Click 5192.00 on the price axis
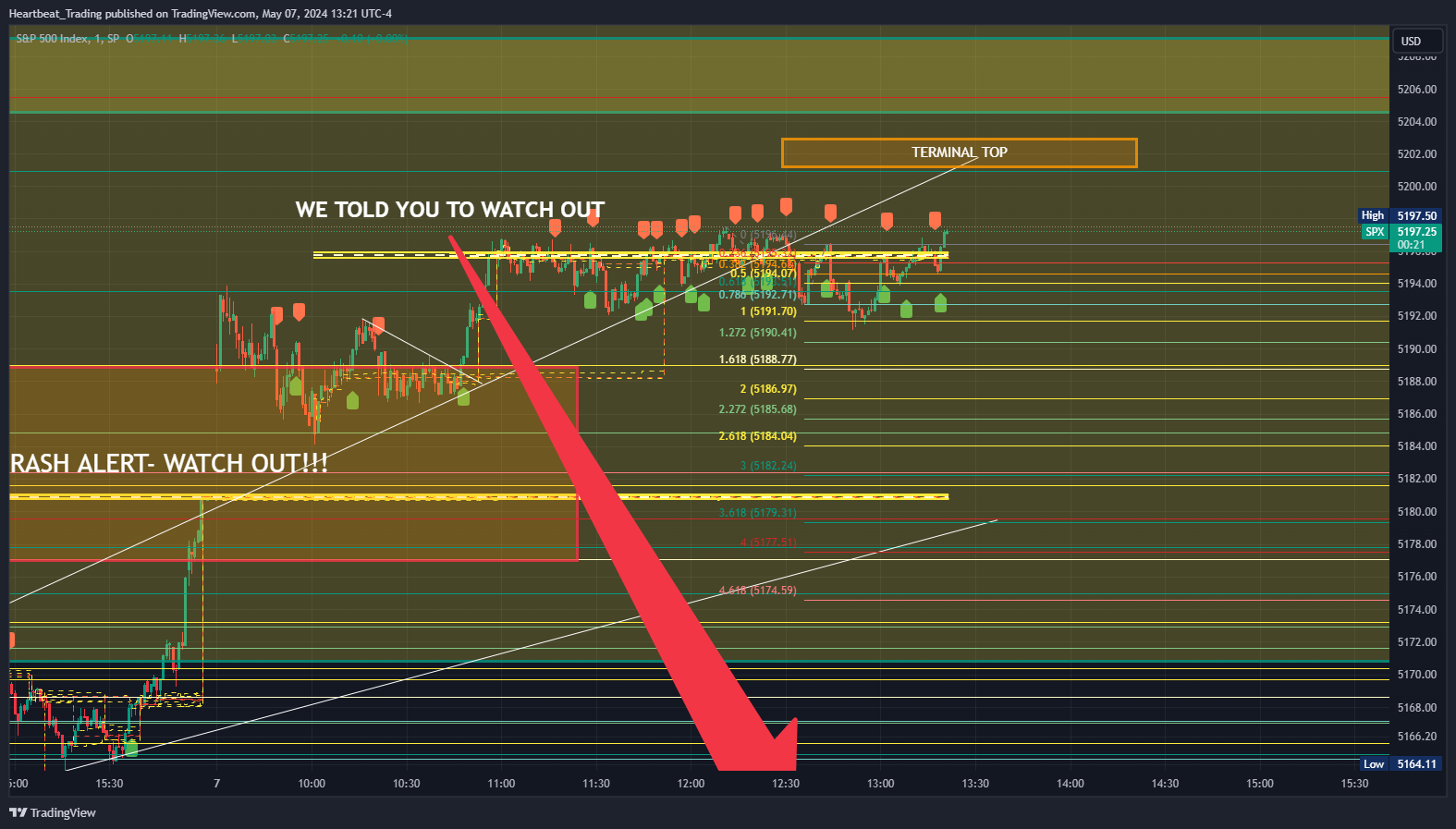 1417,316
